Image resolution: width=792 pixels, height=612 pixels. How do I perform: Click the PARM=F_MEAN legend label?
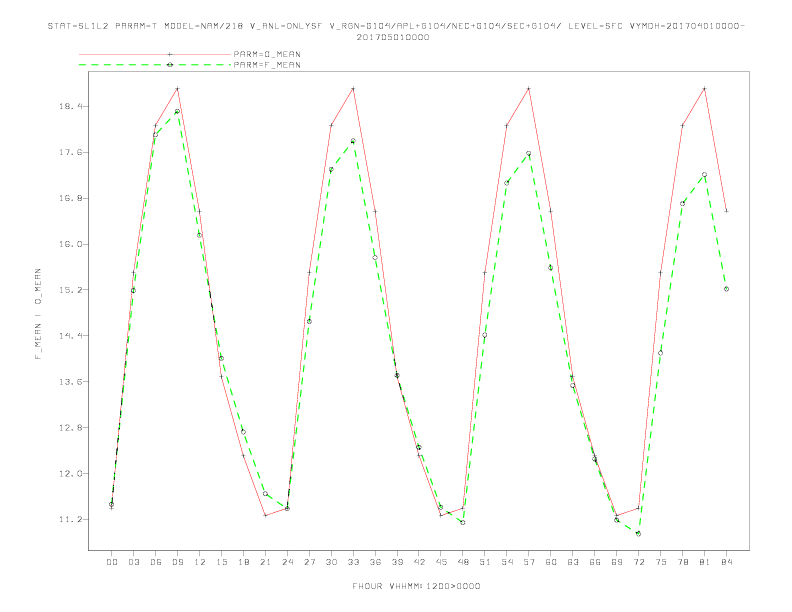pyautogui.click(x=267, y=65)
